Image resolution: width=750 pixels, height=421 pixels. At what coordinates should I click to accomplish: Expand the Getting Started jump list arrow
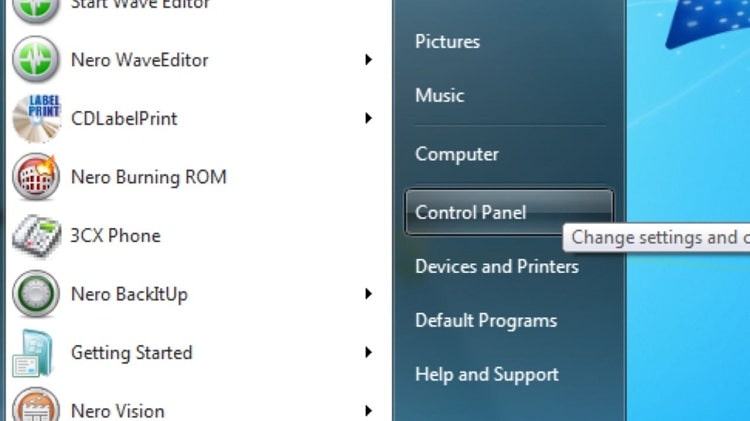[x=368, y=353]
